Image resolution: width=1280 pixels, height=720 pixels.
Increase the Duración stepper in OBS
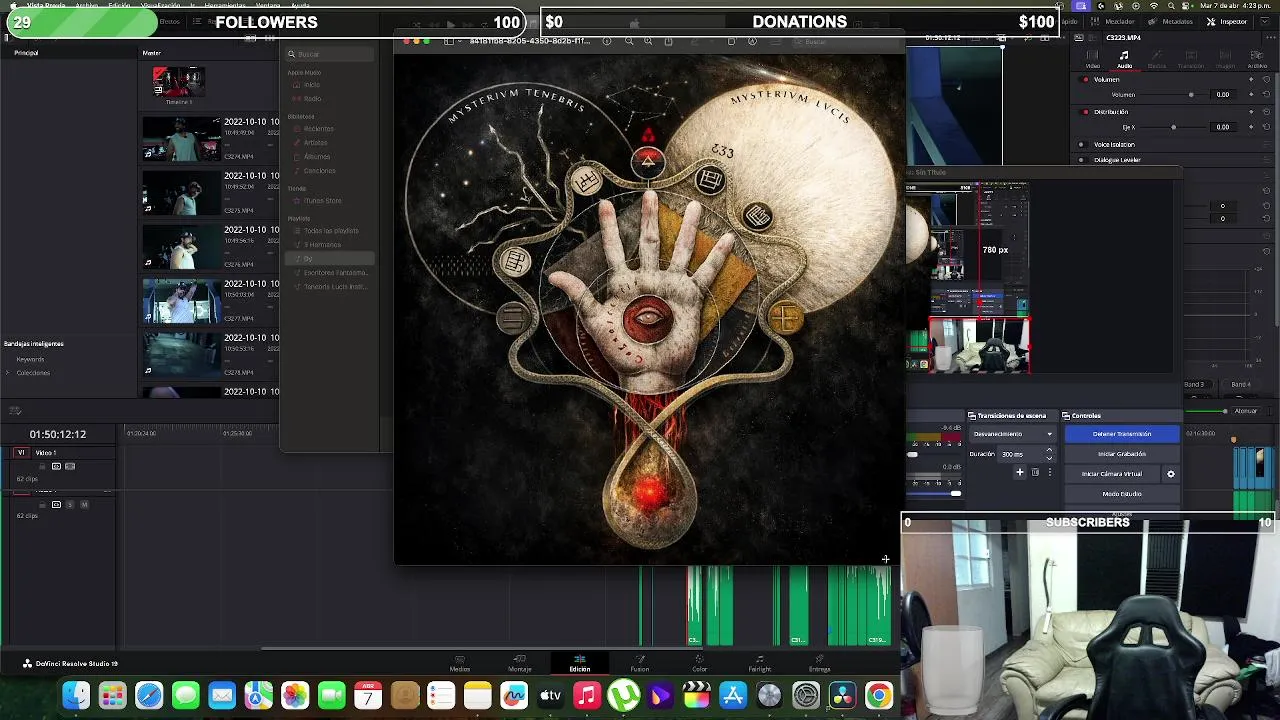click(1049, 451)
